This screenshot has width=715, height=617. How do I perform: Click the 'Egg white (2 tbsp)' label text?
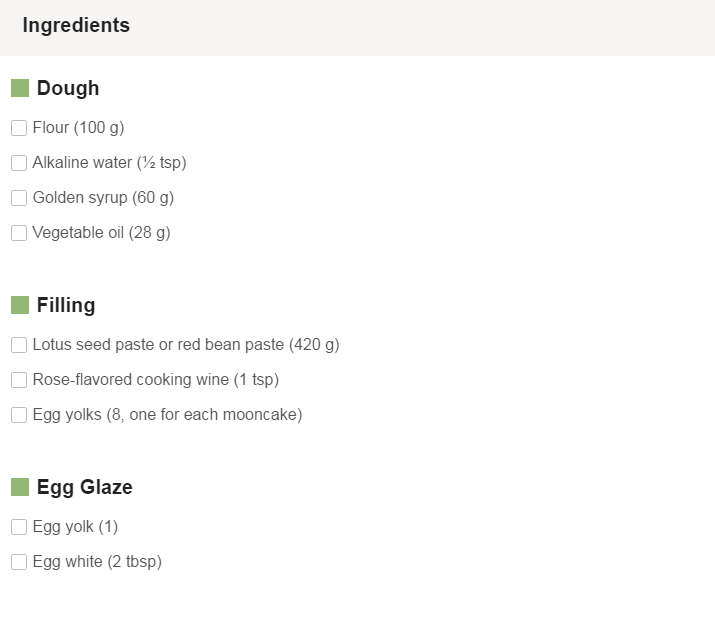pyautogui.click(x=97, y=562)
